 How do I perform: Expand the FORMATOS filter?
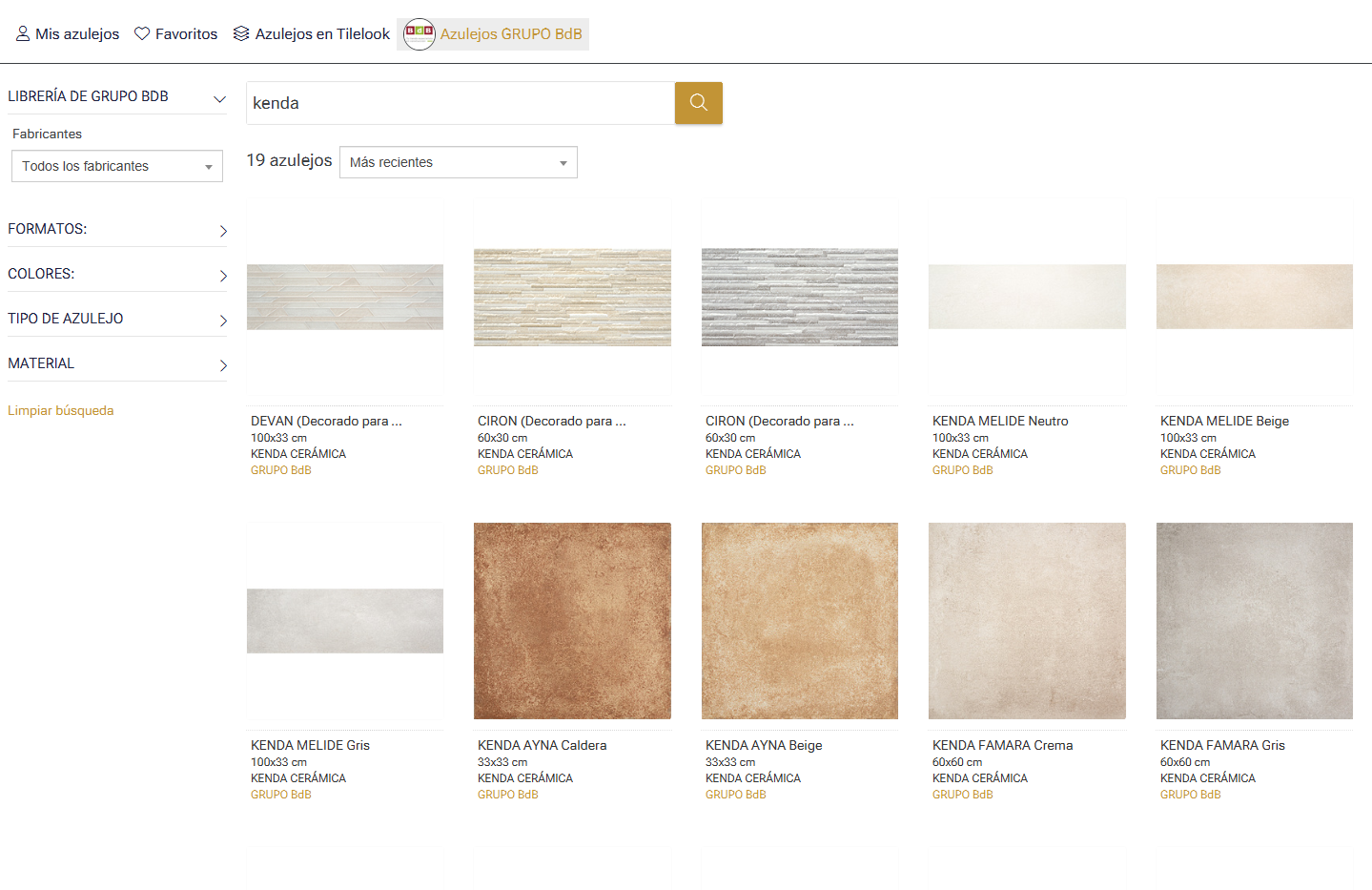(117, 230)
